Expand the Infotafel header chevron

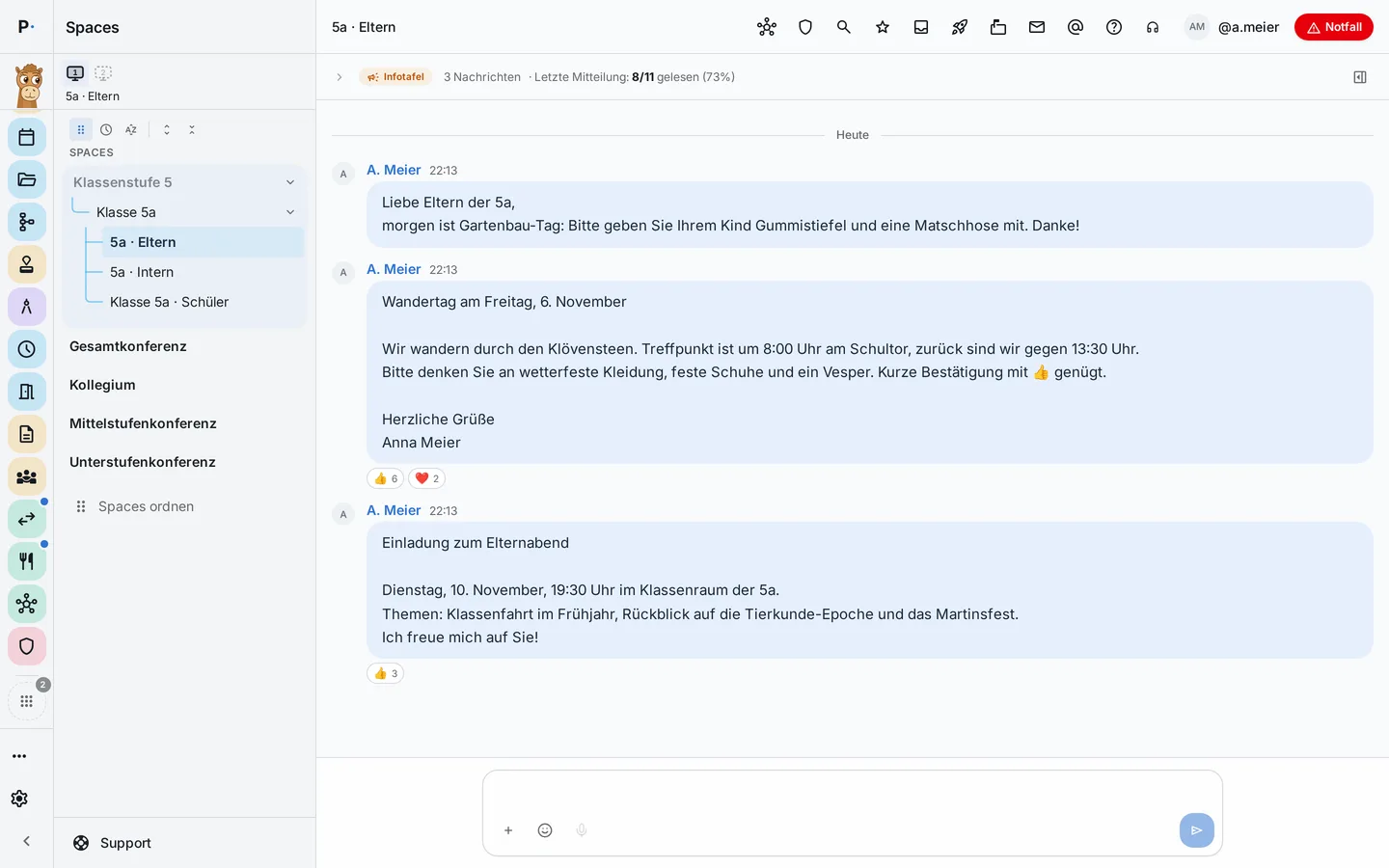click(340, 77)
